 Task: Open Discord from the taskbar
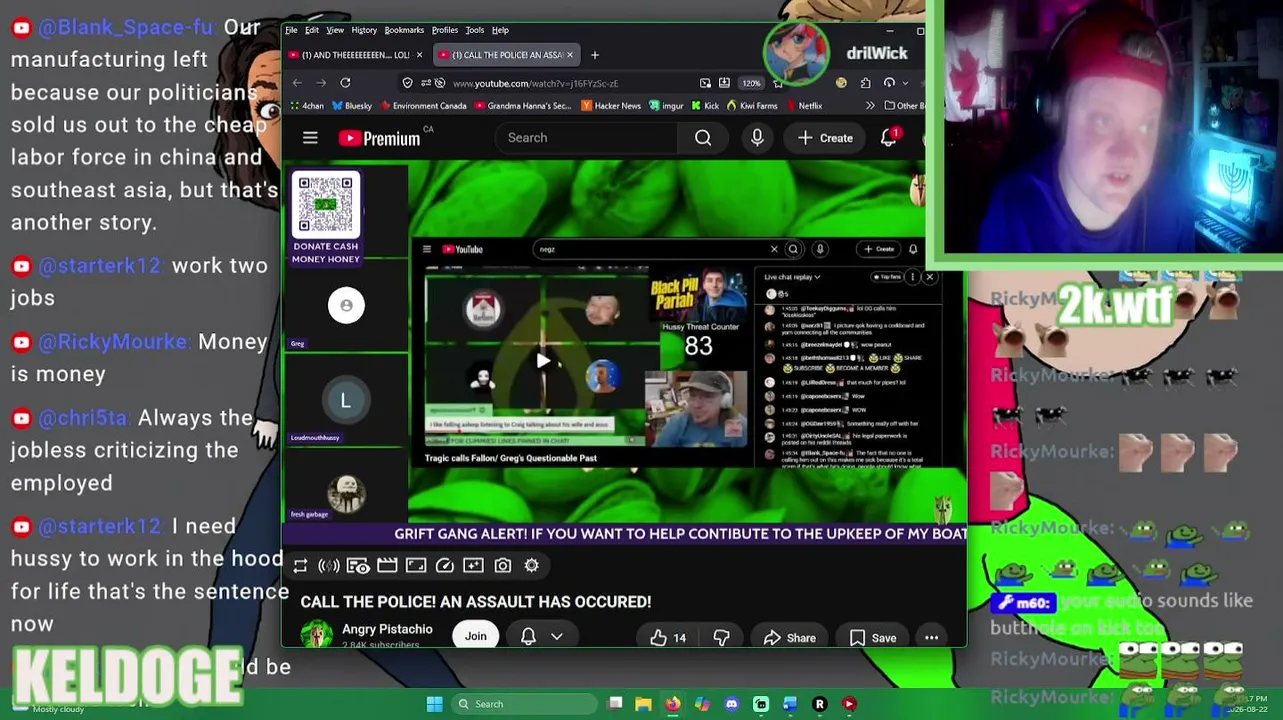[x=731, y=704]
